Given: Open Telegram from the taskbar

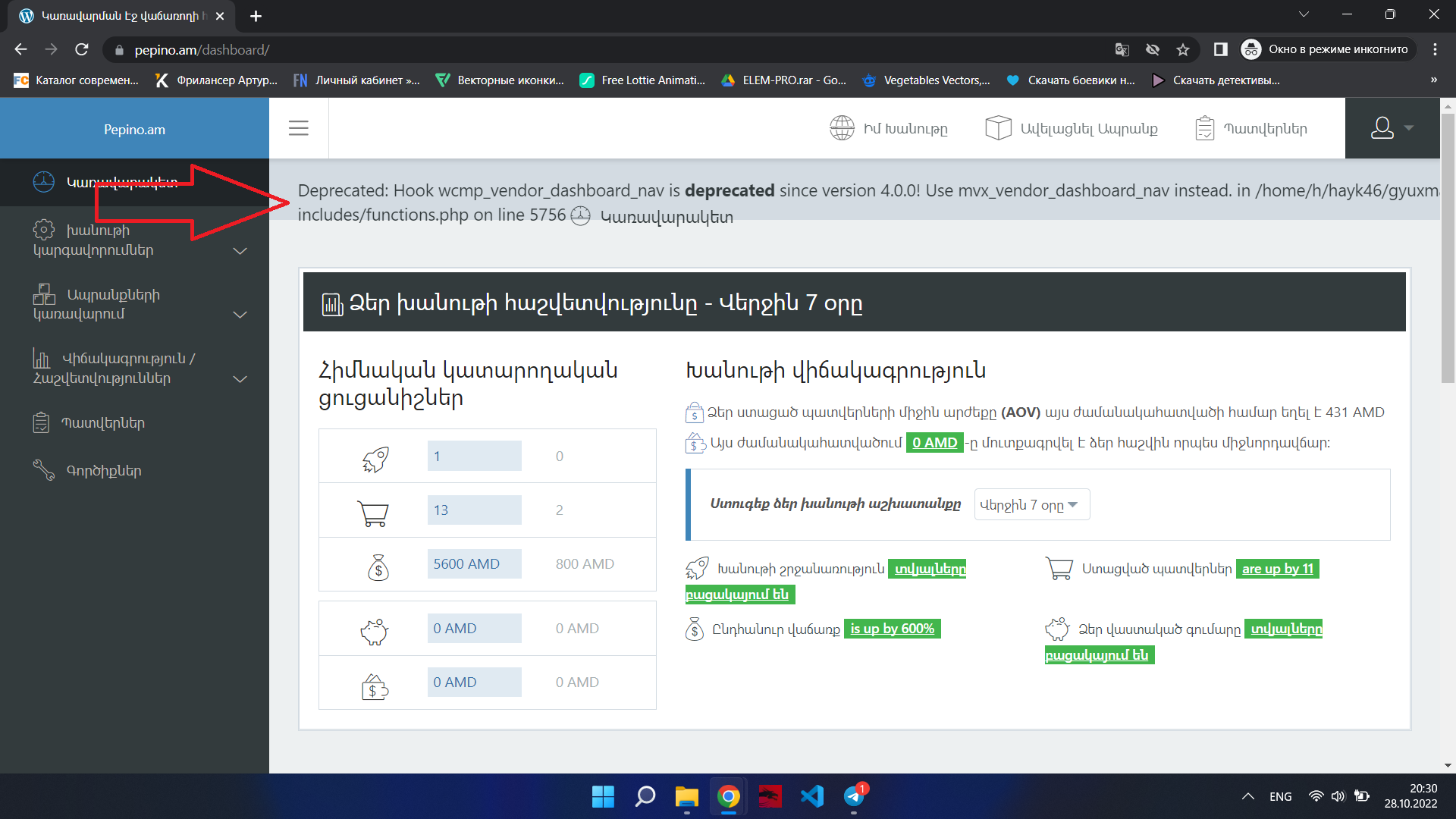Looking at the screenshot, I should point(854,796).
